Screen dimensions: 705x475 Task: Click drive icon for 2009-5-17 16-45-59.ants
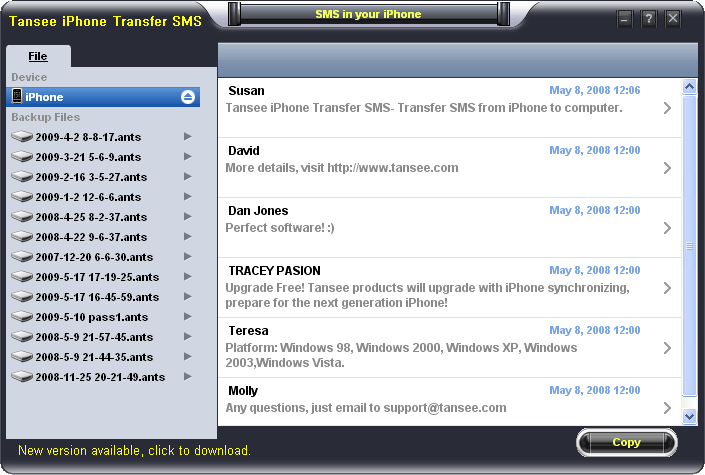click(22, 296)
